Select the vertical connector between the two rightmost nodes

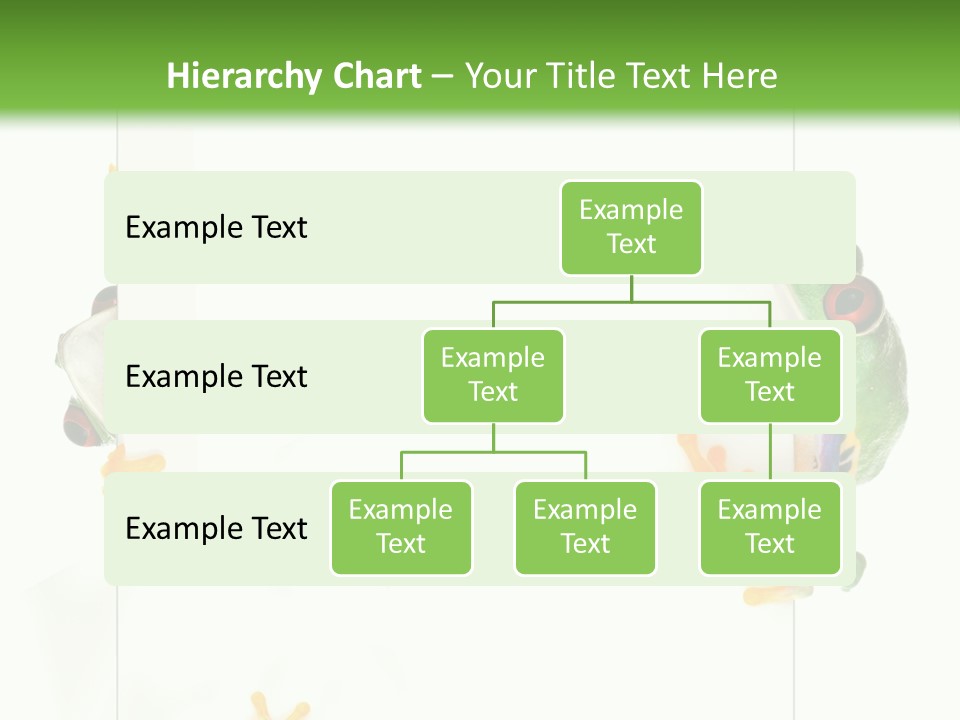click(x=770, y=452)
